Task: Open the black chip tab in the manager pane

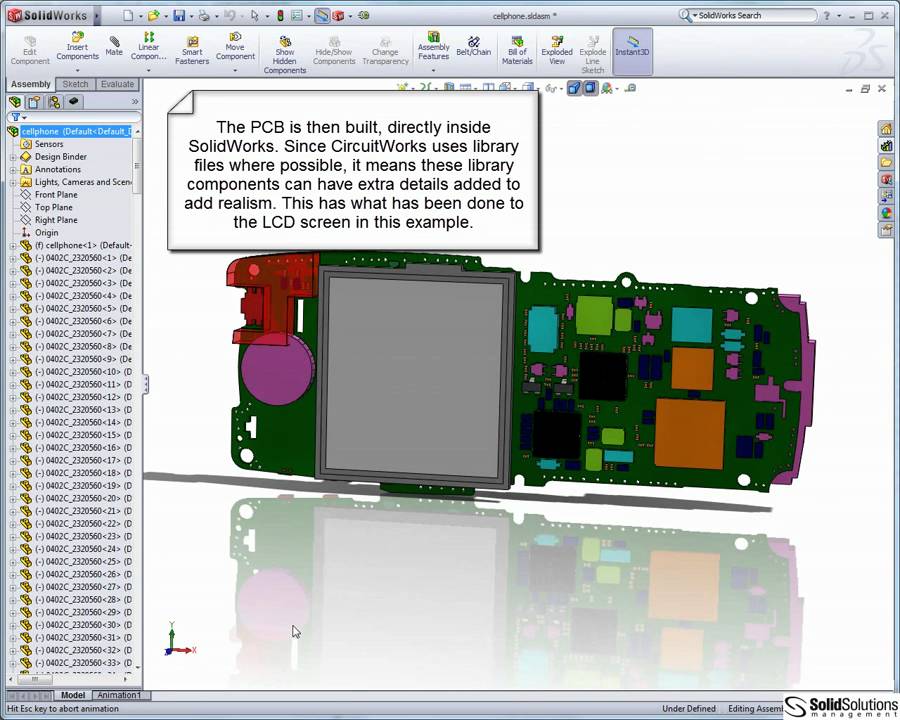Action: click(x=73, y=102)
